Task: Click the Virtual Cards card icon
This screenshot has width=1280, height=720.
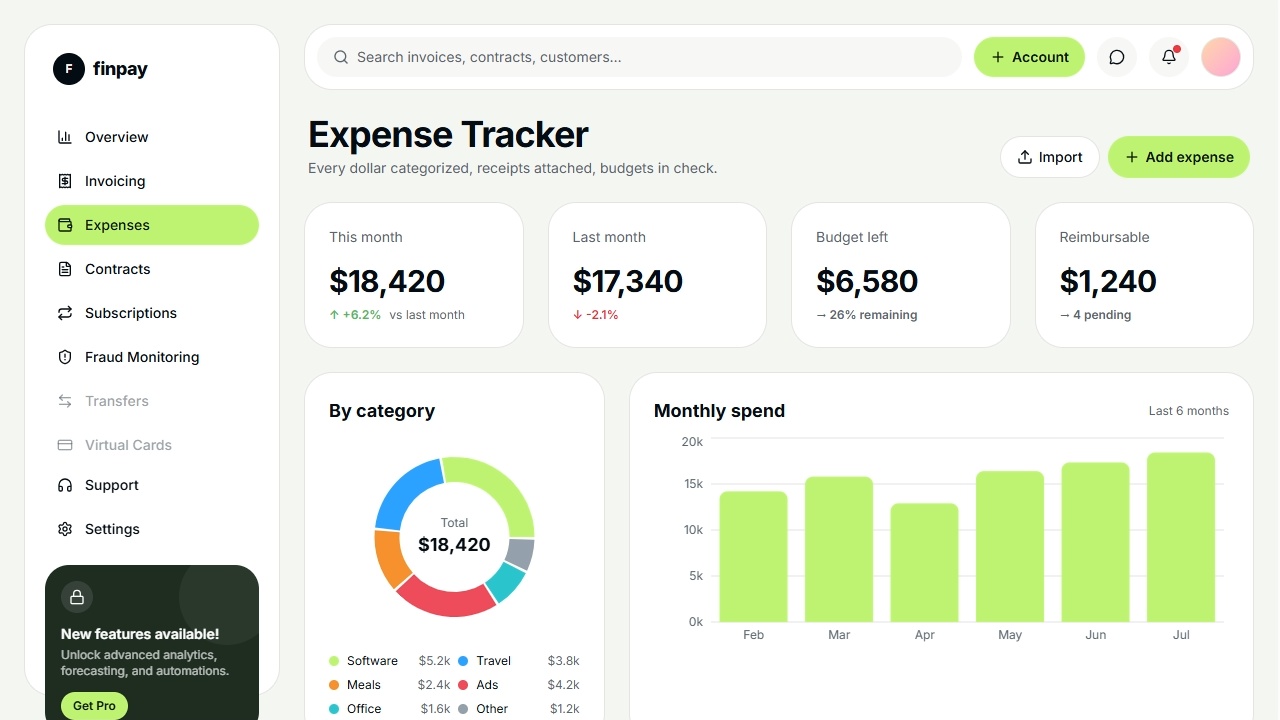Action: click(65, 445)
